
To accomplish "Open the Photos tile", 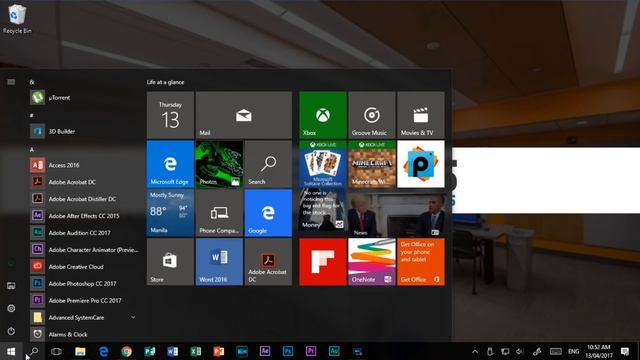I will coord(219,164).
